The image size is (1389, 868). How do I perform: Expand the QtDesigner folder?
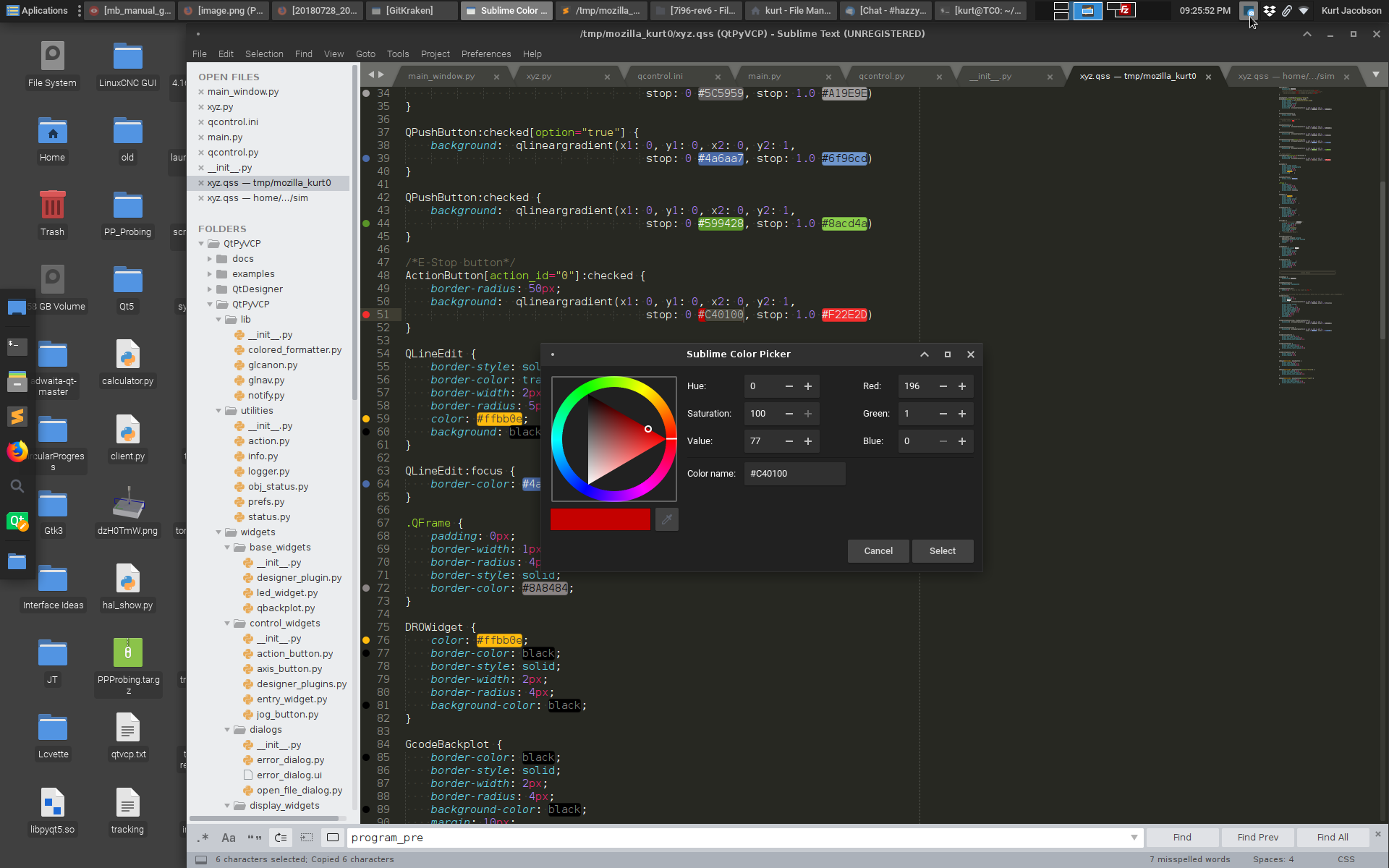click(210, 289)
